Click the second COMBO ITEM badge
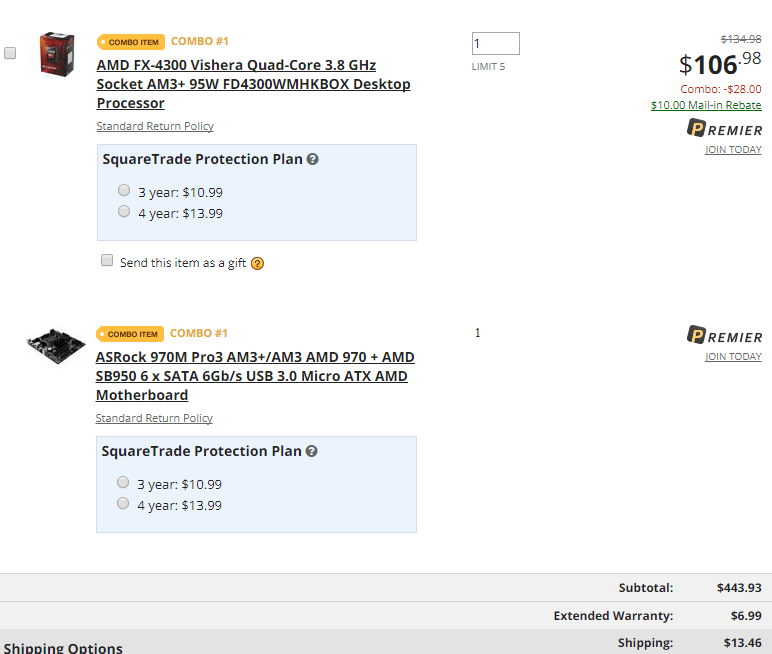The image size is (772, 654). click(x=130, y=334)
